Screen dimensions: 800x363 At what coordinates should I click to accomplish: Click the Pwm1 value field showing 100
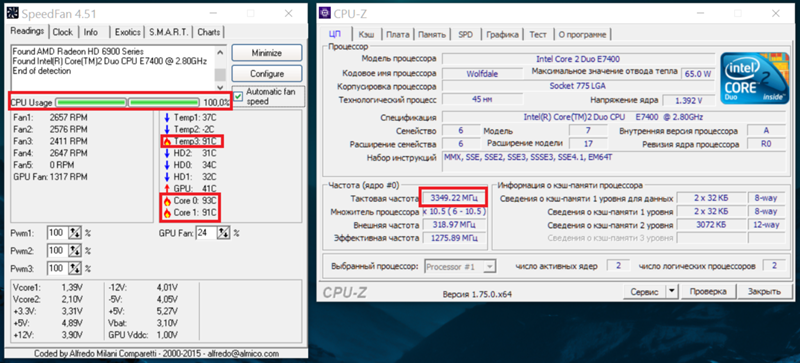point(57,233)
